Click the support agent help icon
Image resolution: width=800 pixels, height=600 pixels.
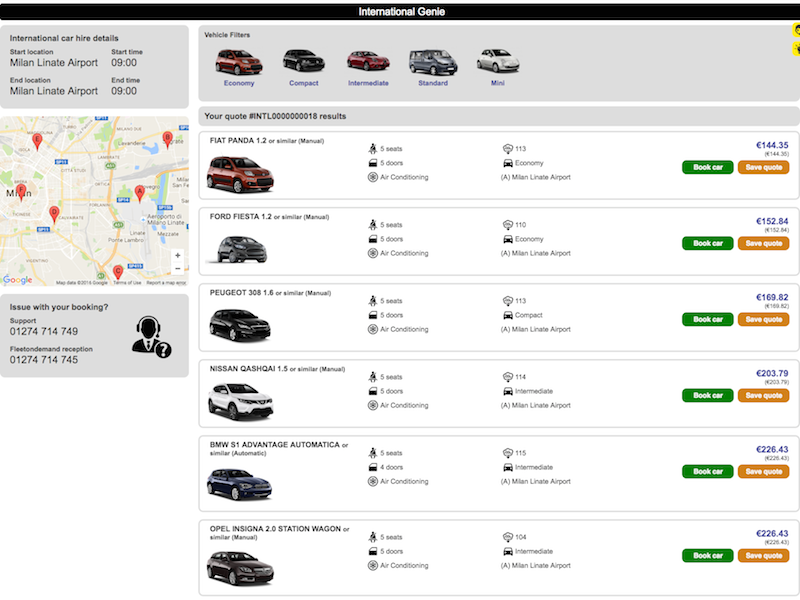152,336
